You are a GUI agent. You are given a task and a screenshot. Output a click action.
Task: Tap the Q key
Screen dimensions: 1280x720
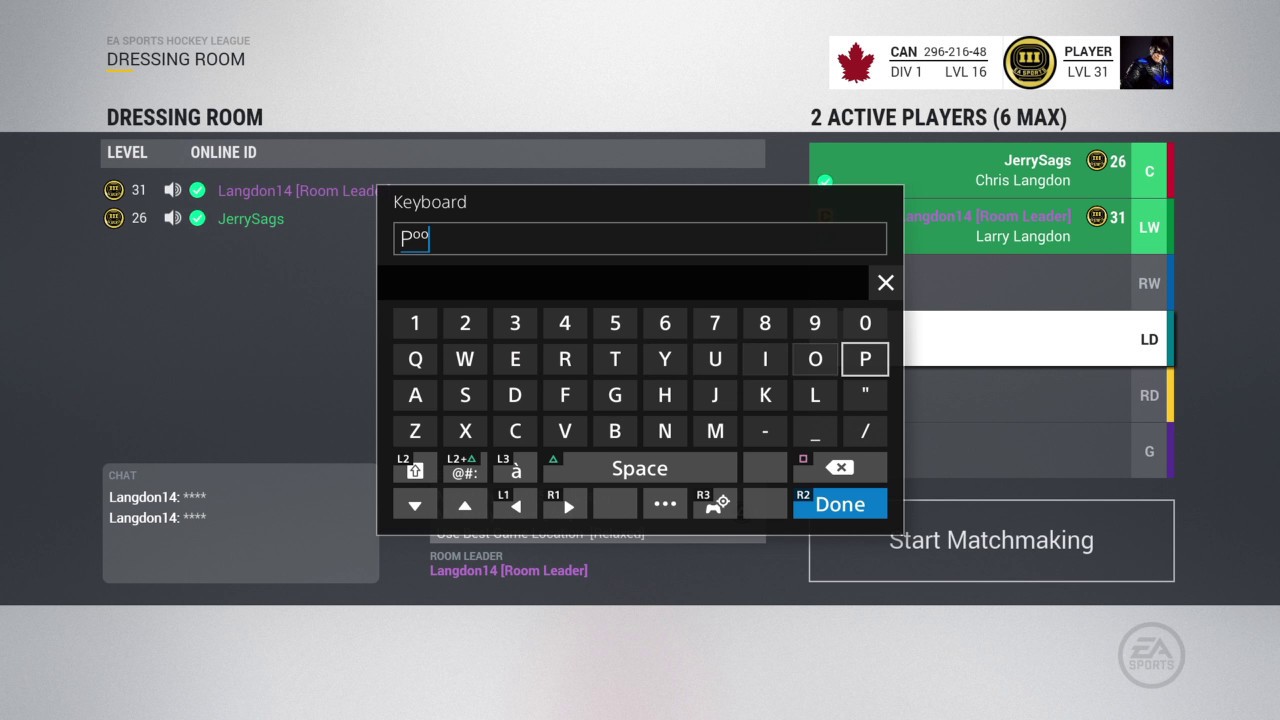coord(415,359)
